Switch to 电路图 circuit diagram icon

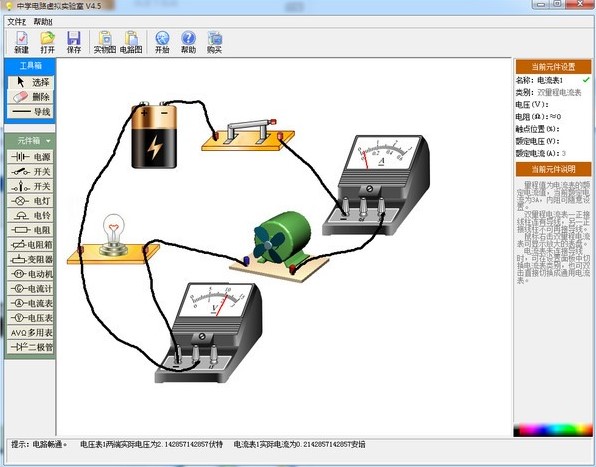click(131, 42)
